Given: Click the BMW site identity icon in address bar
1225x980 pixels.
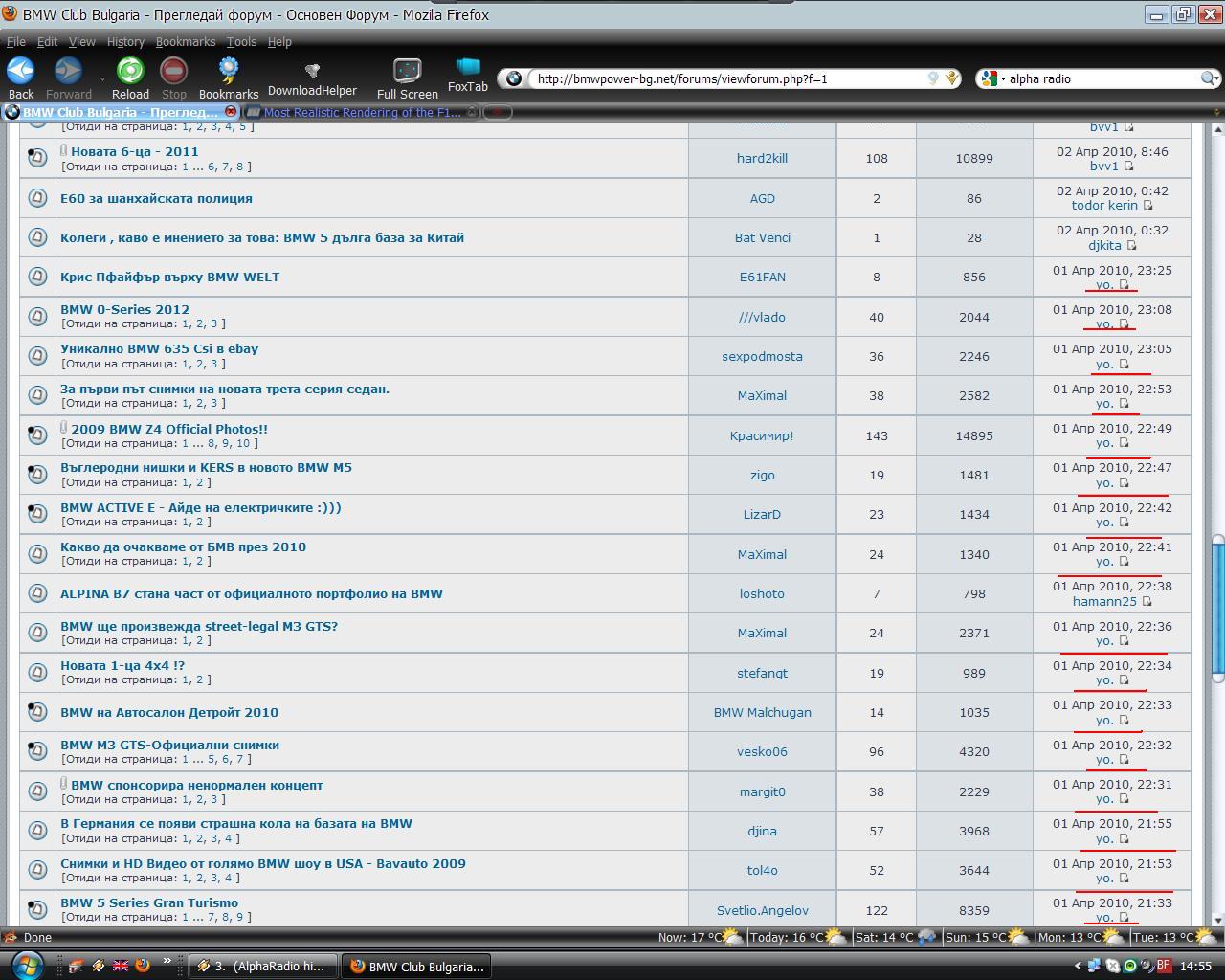Looking at the screenshot, I should [514, 78].
